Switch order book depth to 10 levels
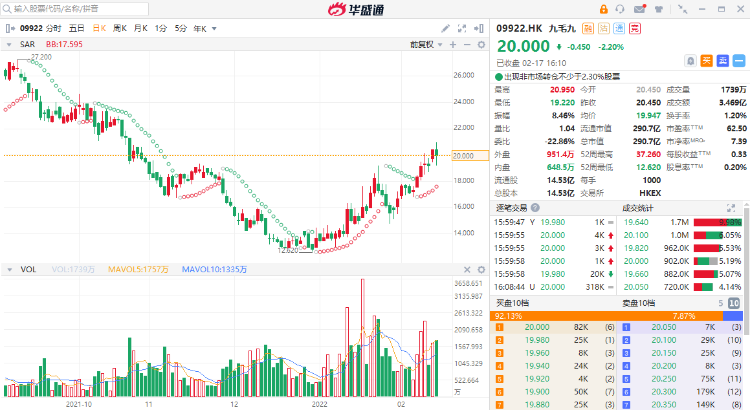 (735, 302)
